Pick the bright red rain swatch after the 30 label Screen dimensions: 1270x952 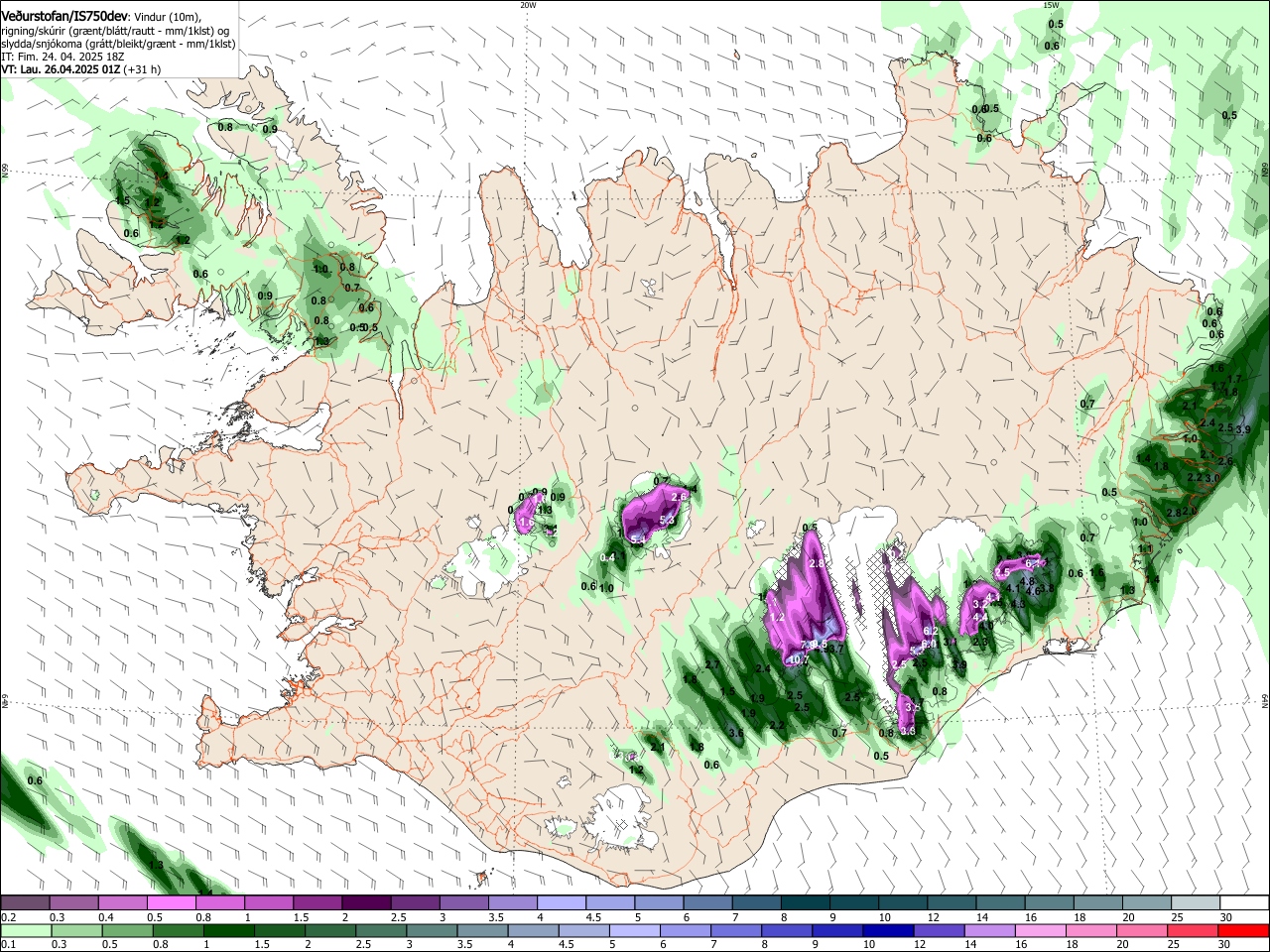point(1245,930)
